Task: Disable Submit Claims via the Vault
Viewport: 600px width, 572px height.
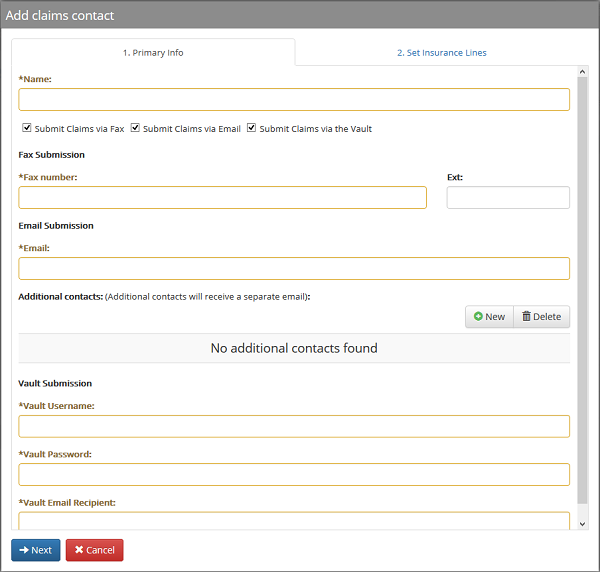Action: point(252,128)
